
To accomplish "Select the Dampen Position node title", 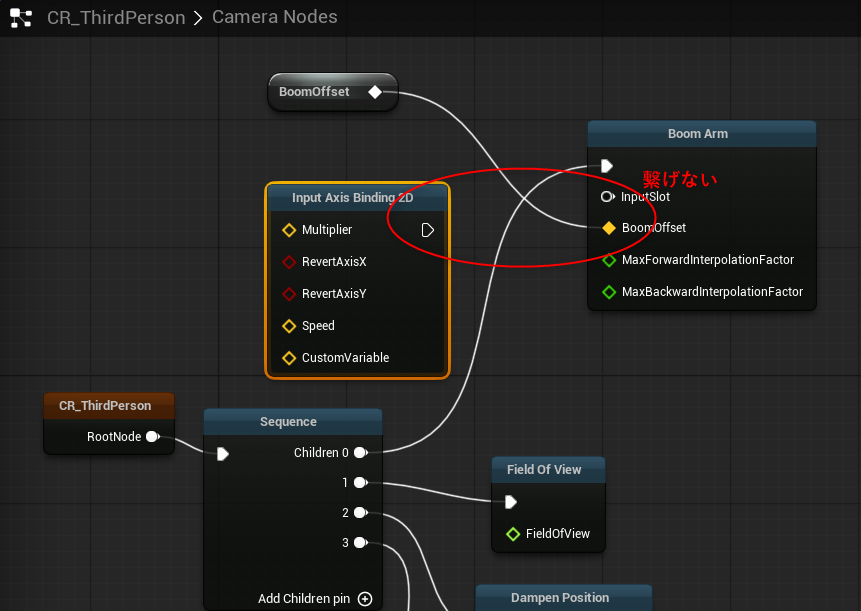I will 560,598.
